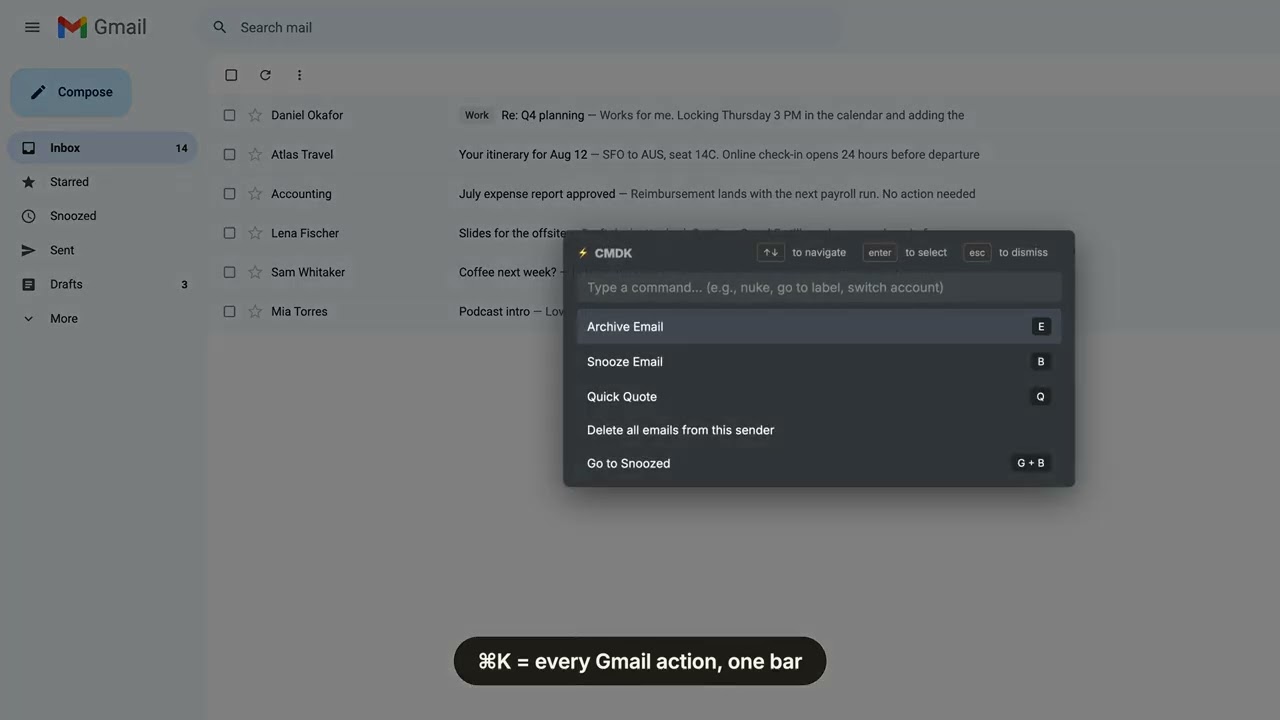Viewport: 1280px width, 720px height.
Task: Select the Snooze Email command
Action: [819, 361]
